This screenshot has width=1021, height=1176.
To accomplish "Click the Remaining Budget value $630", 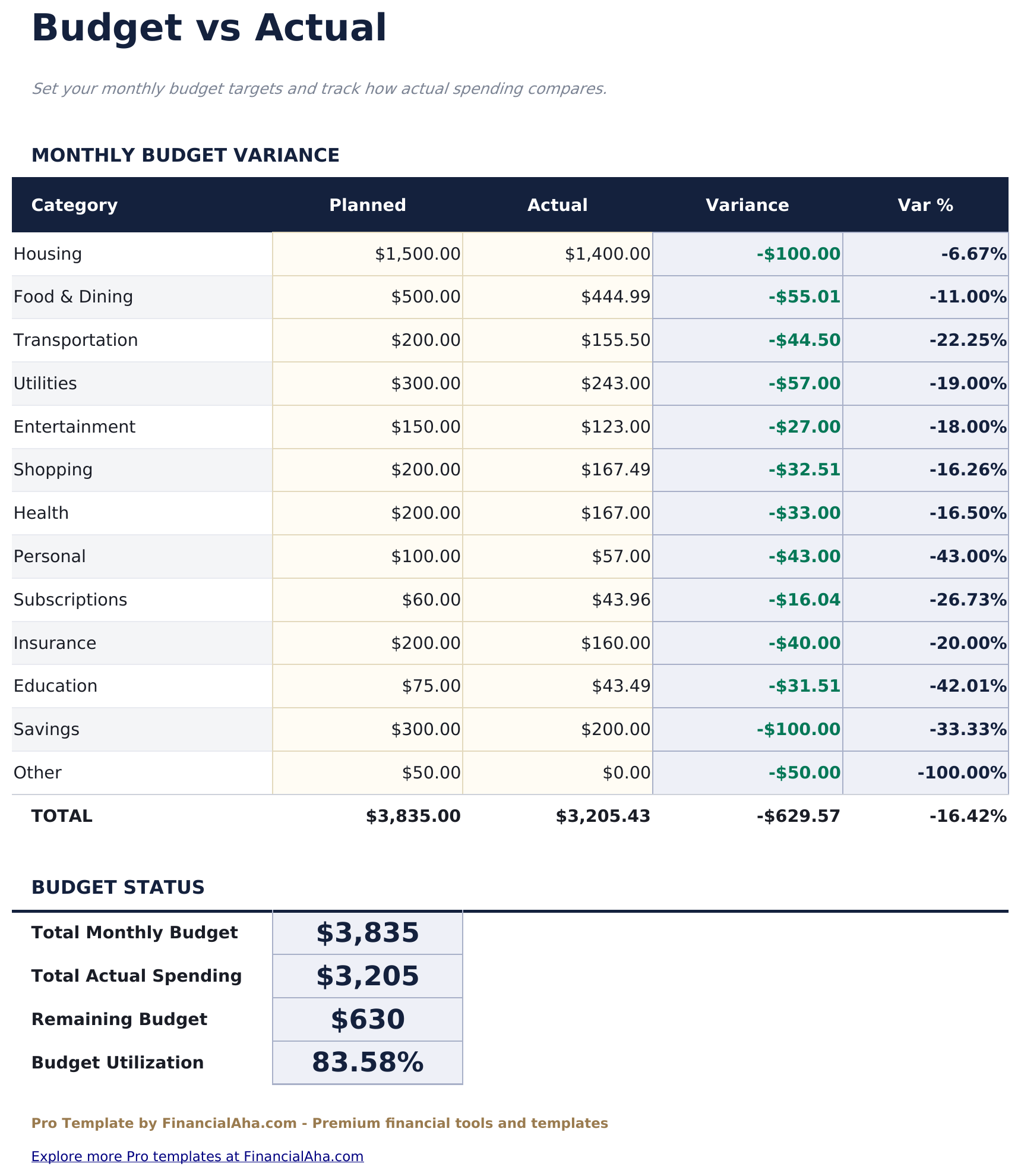I will [367, 1019].
